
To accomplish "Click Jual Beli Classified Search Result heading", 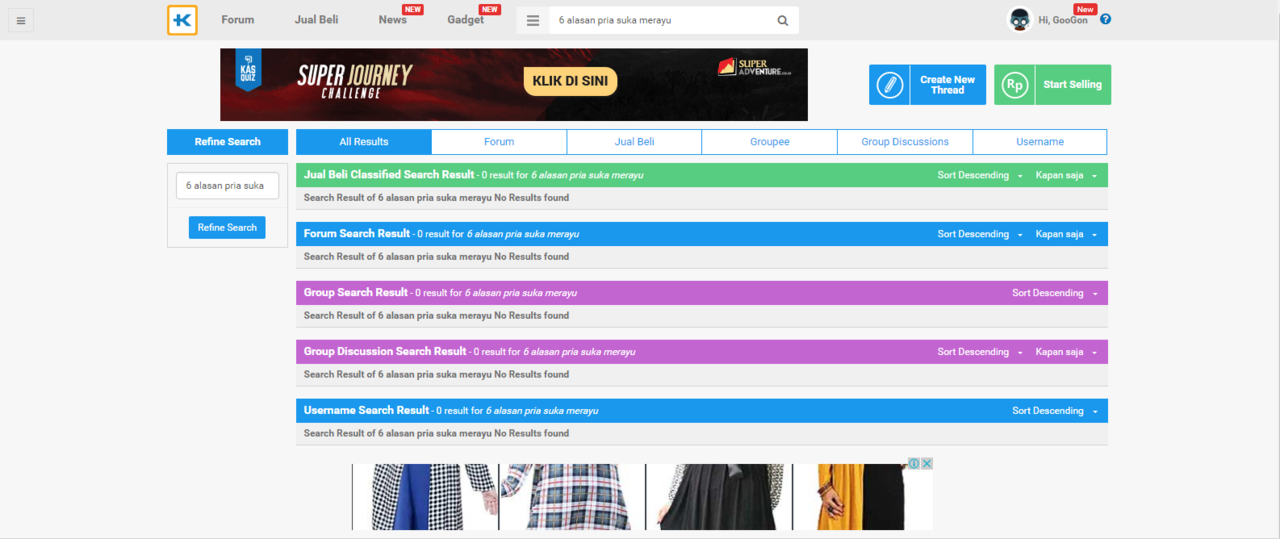I will click(389, 175).
